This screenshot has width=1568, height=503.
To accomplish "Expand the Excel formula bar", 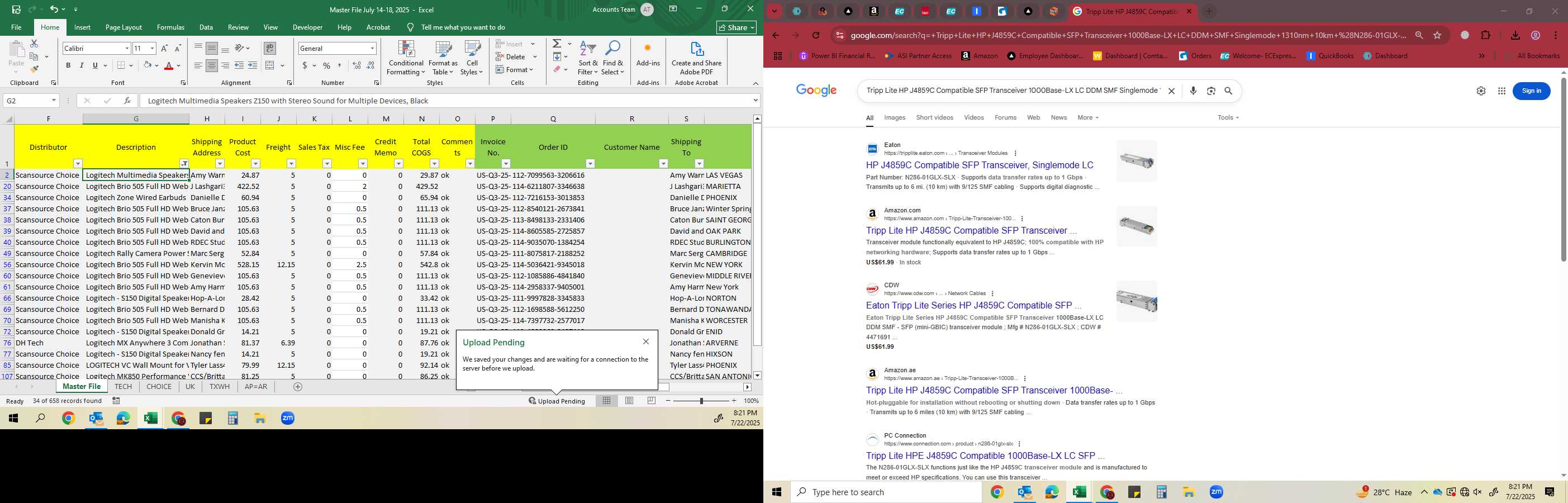I will 756,101.
